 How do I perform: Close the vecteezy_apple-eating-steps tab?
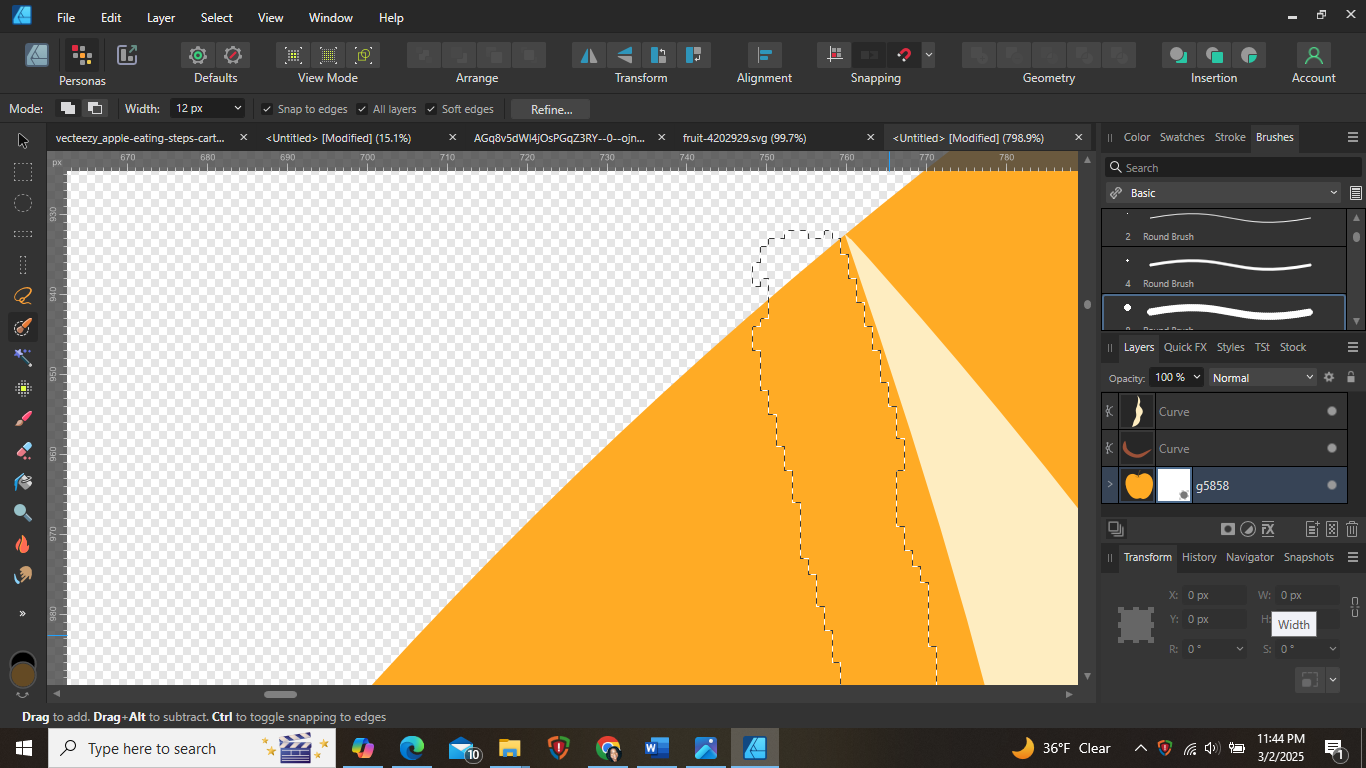pos(243,138)
